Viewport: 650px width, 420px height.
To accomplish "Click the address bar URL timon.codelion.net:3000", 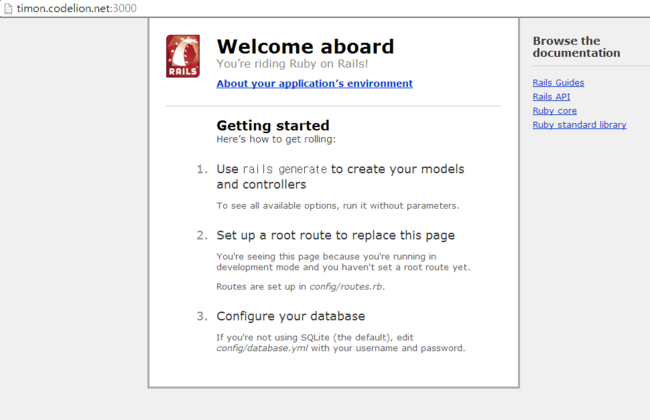I will coord(77,8).
